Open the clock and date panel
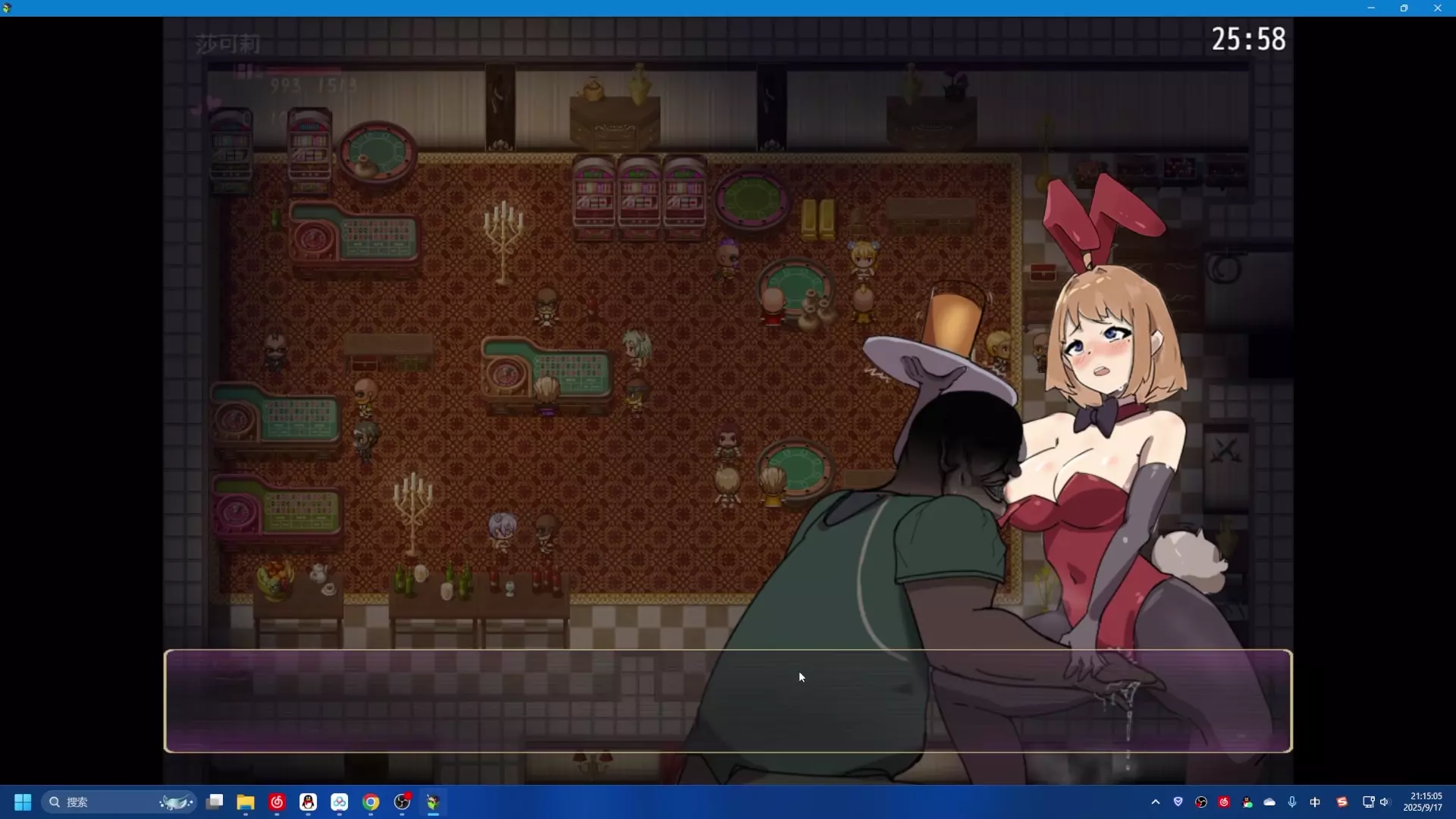1456x819 pixels. [x=1425, y=802]
